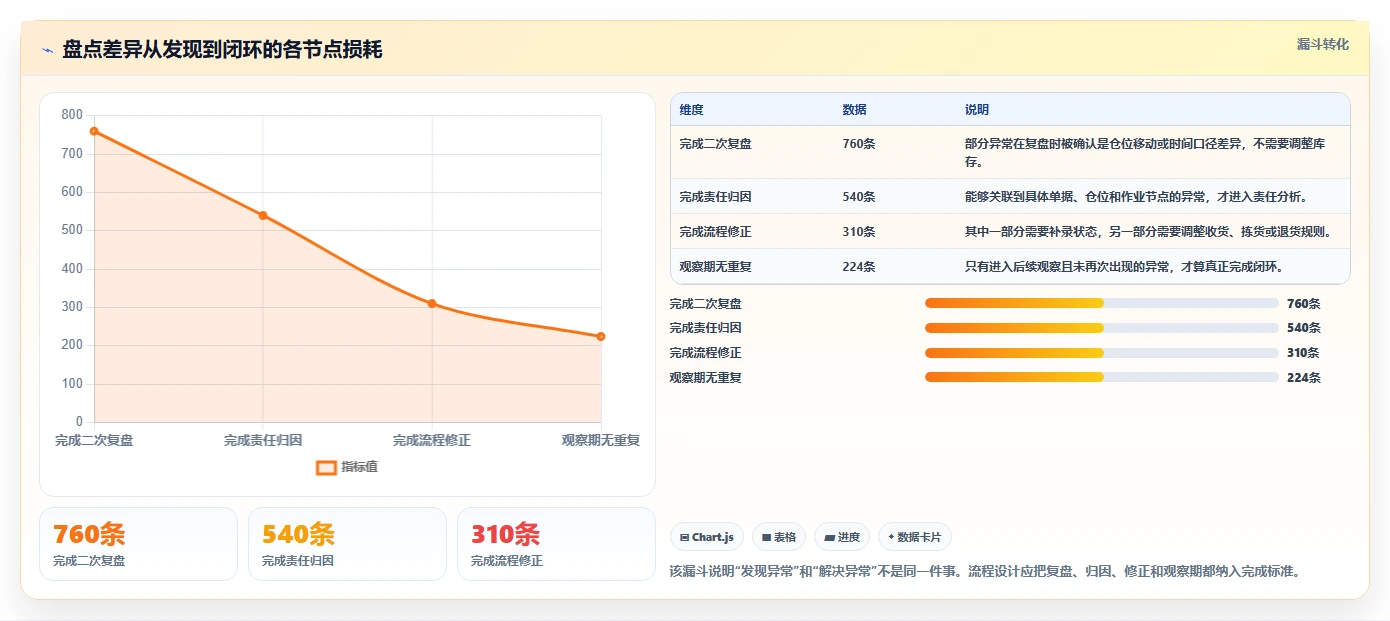Click the 漏斗转化 label in header

[1322, 45]
